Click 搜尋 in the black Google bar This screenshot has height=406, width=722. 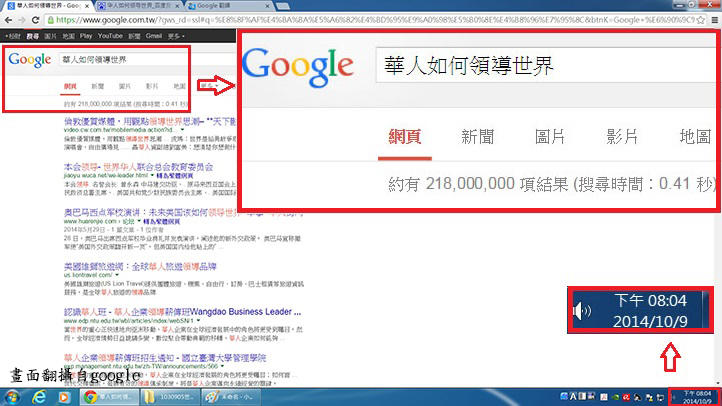[33, 36]
